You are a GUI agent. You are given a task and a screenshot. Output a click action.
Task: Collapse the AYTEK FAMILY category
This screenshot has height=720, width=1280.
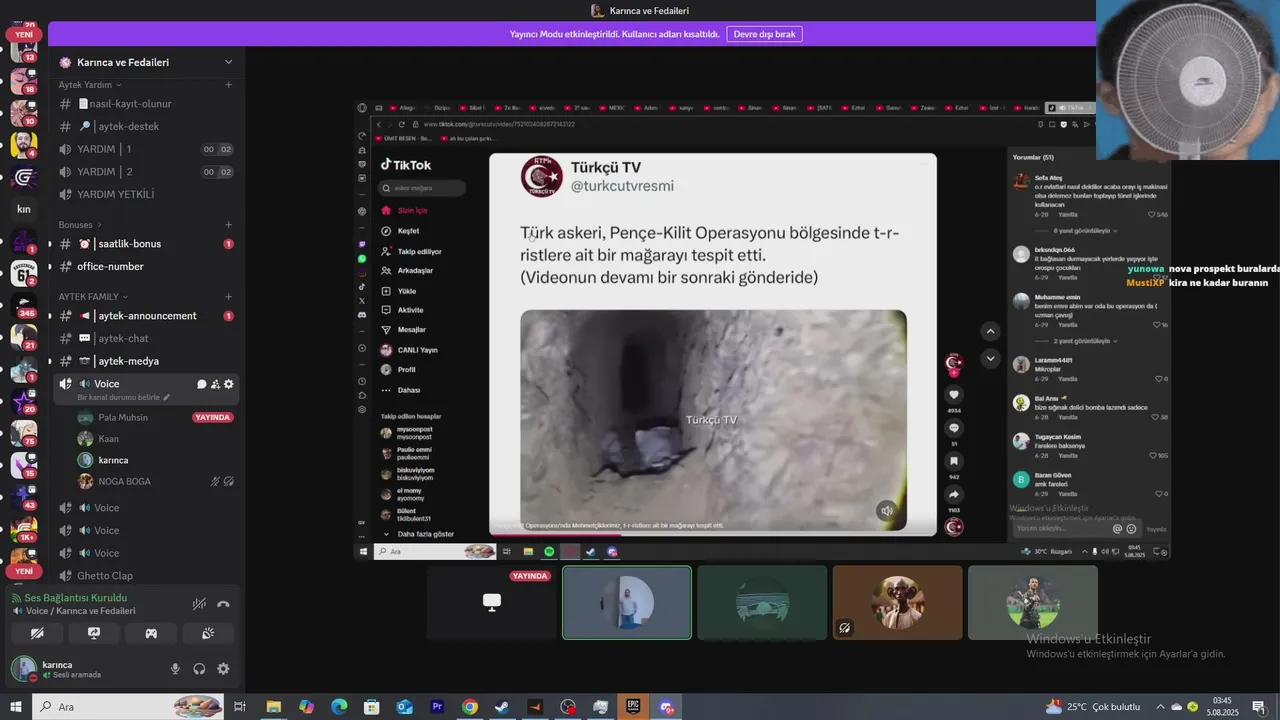[x=93, y=297]
